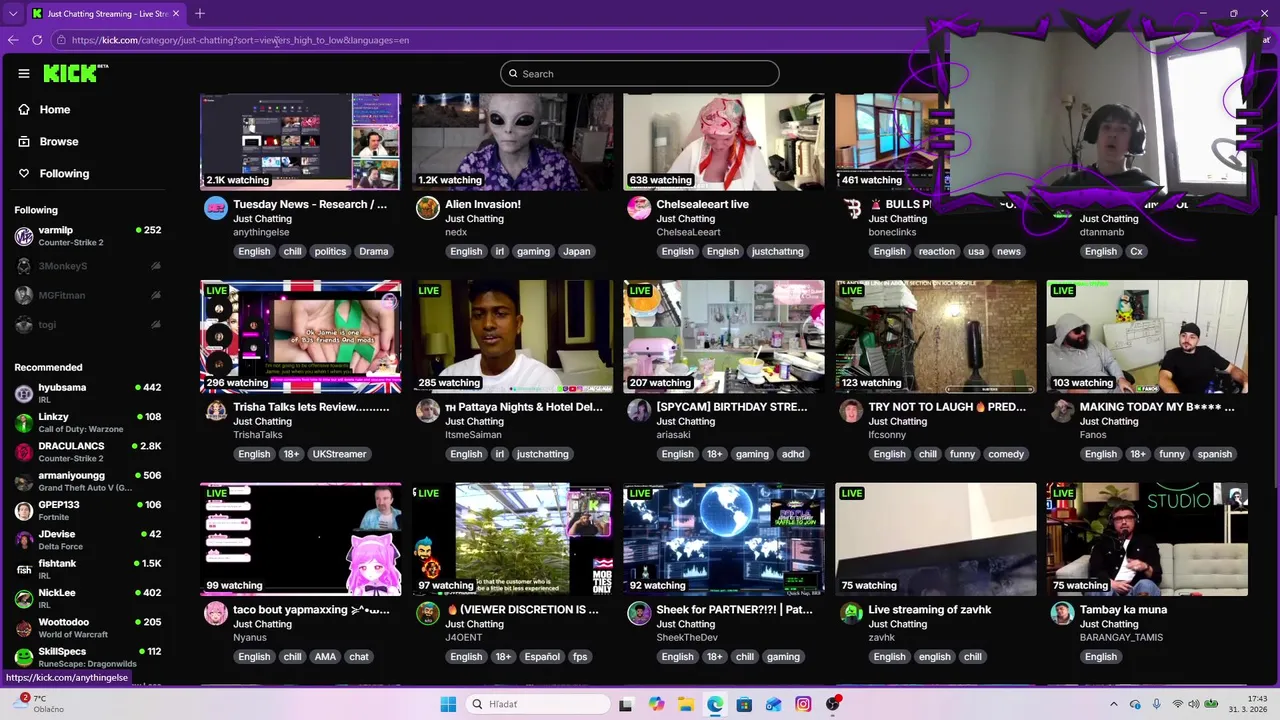Viewport: 1280px width, 720px height.
Task: Click fishtank avatar in sidebar
Action: click(24, 569)
